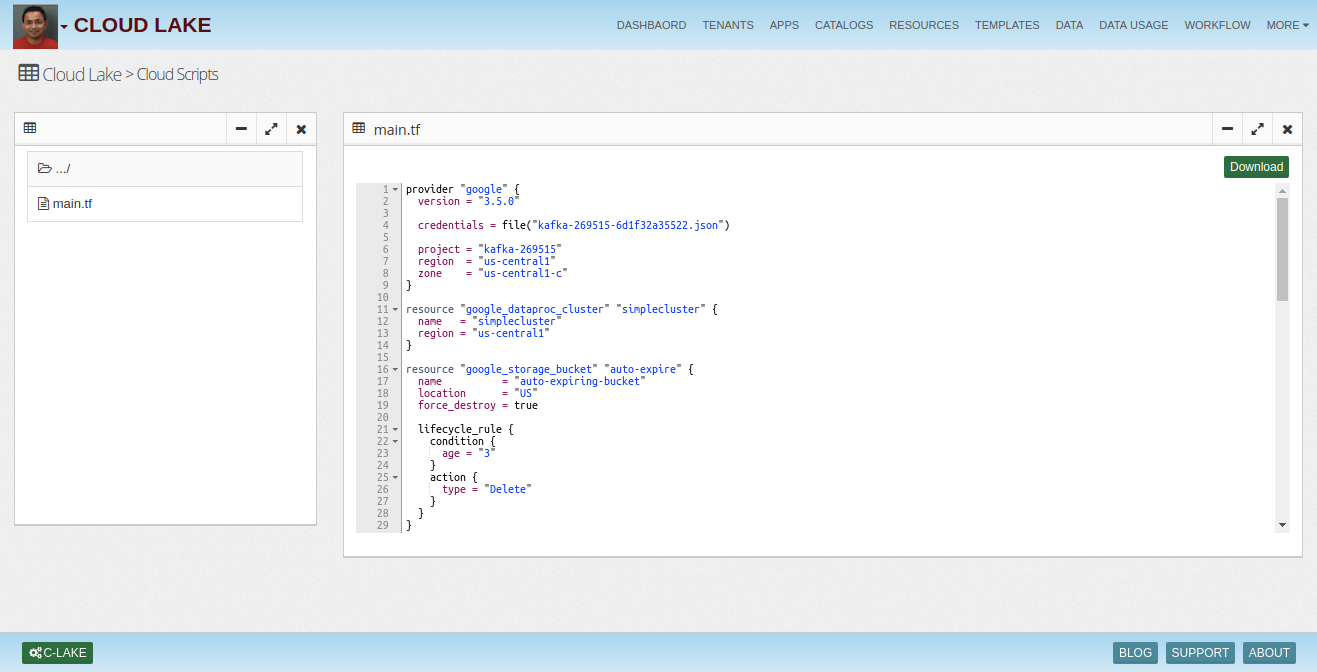Expand the main.tf panel to fullscreen
This screenshot has height=672, width=1317.
coord(1257,129)
